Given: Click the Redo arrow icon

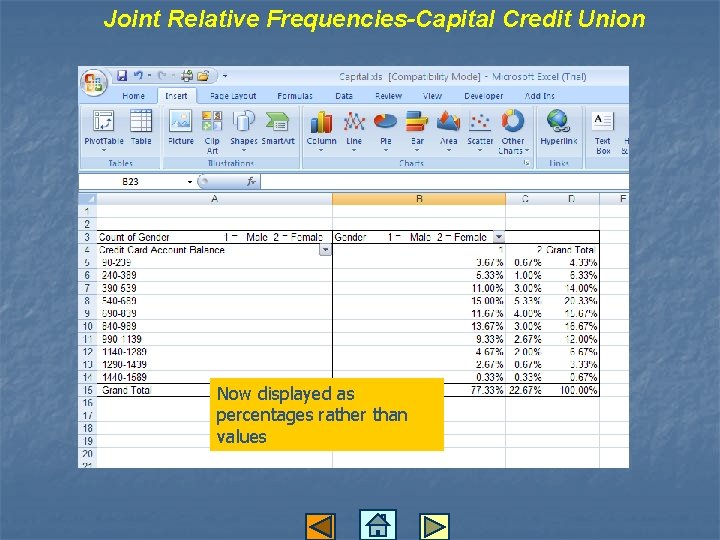Looking at the screenshot, I should pos(161,75).
